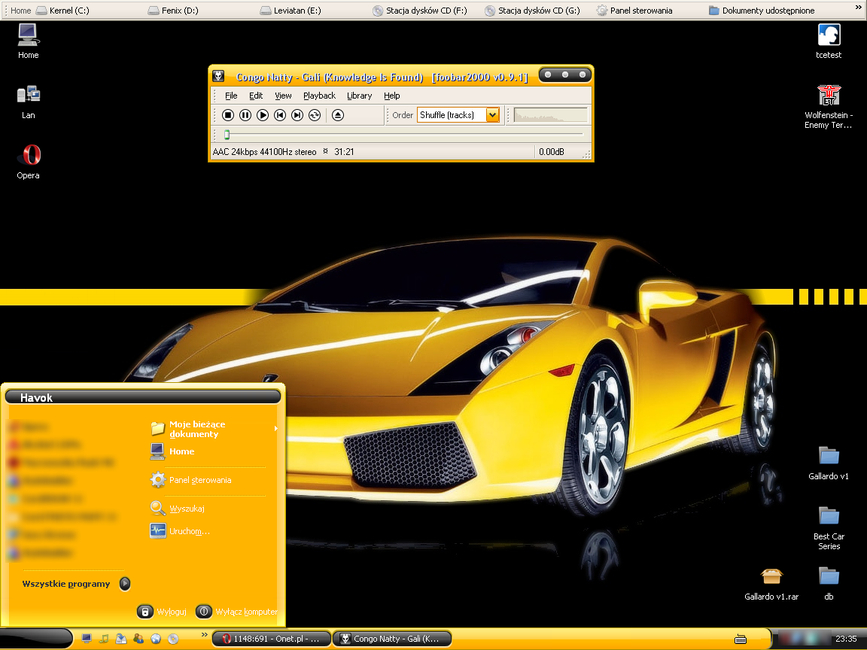This screenshot has width=867, height=650.
Task: Open the View menu in foobar2000
Action: coord(283,96)
